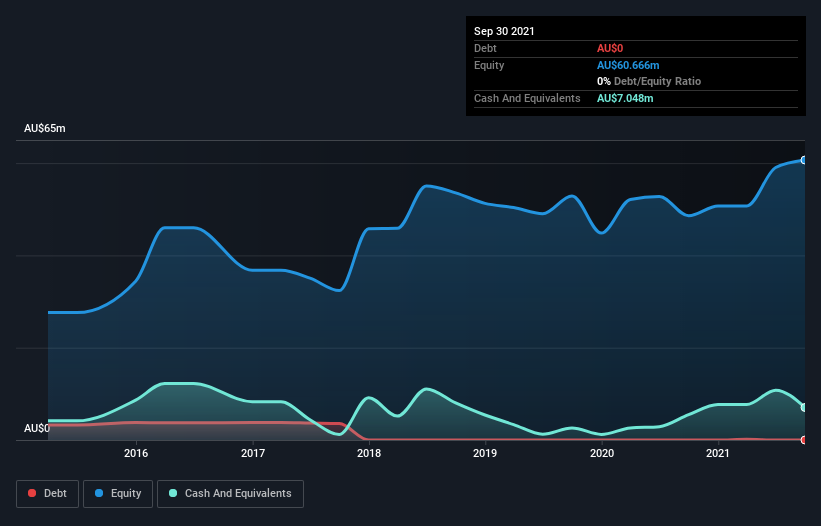Click the Debt row label in tooltip
This screenshot has height=526, width=821.
click(485, 48)
